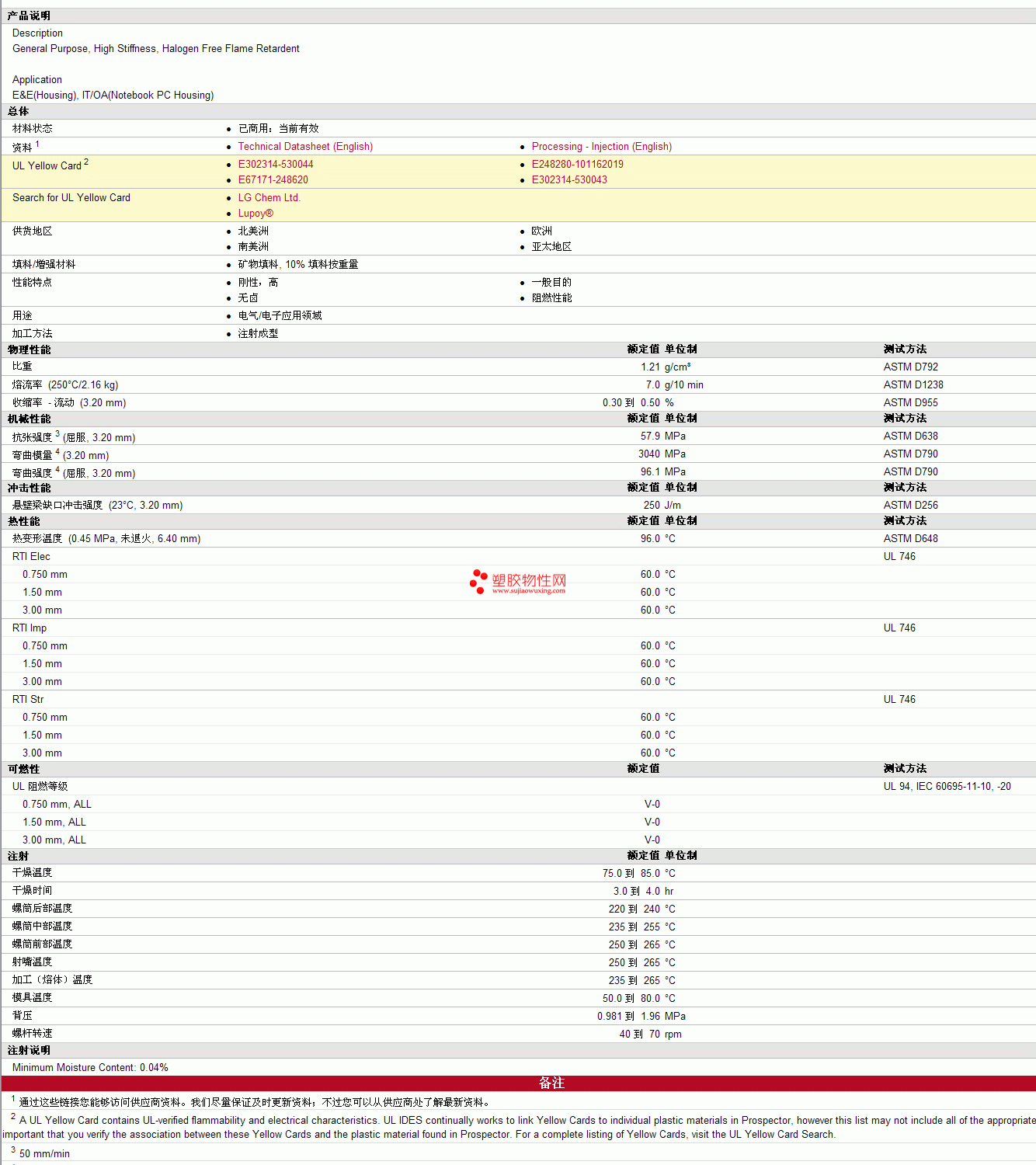The image size is (1036, 1165).
Task: Click the ASTM D648 test method
Action: tap(910, 538)
